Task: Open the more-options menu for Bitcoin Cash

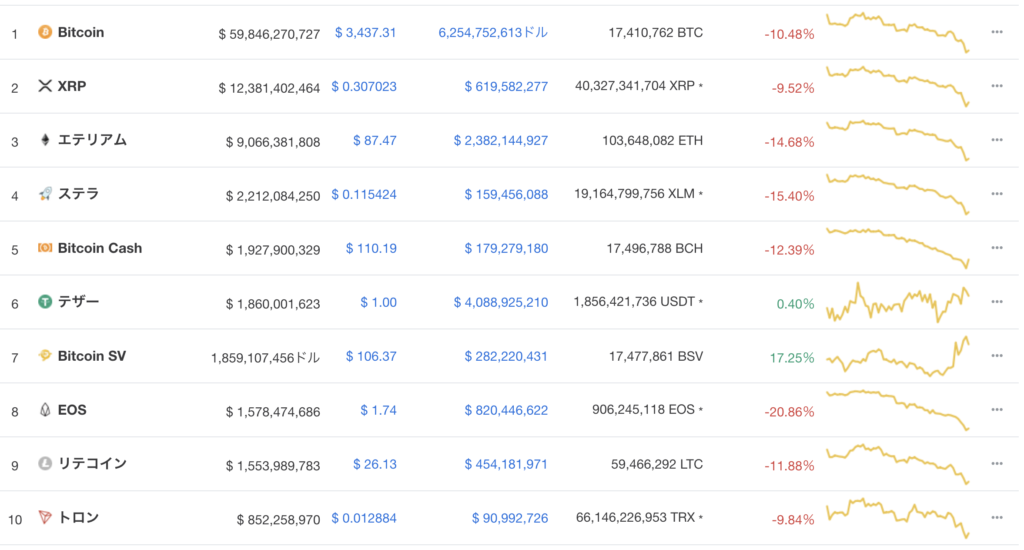Action: click(997, 248)
